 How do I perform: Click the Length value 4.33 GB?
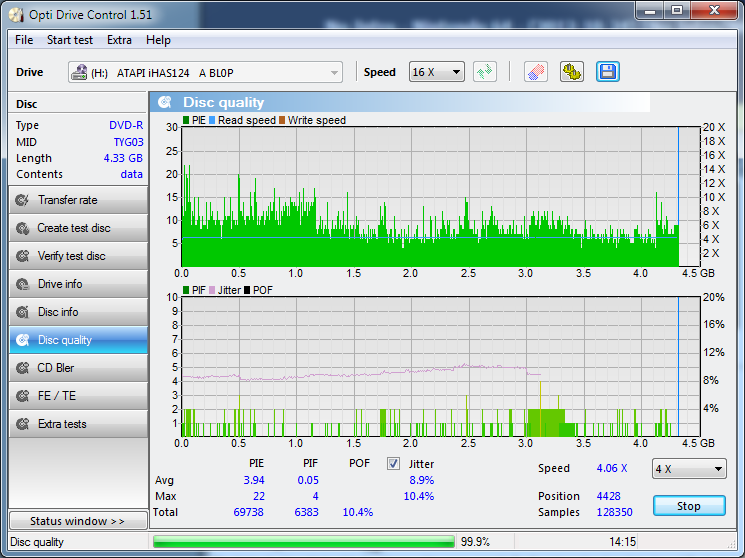[123, 158]
